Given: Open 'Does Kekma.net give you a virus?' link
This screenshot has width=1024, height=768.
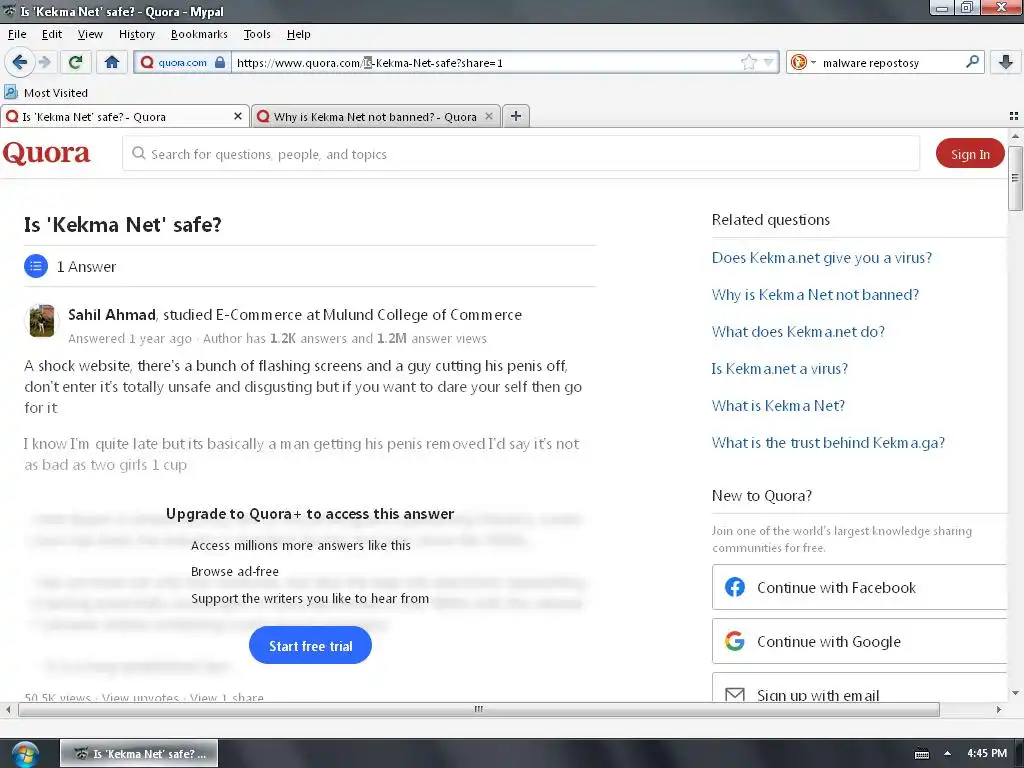Looking at the screenshot, I should 822,257.
